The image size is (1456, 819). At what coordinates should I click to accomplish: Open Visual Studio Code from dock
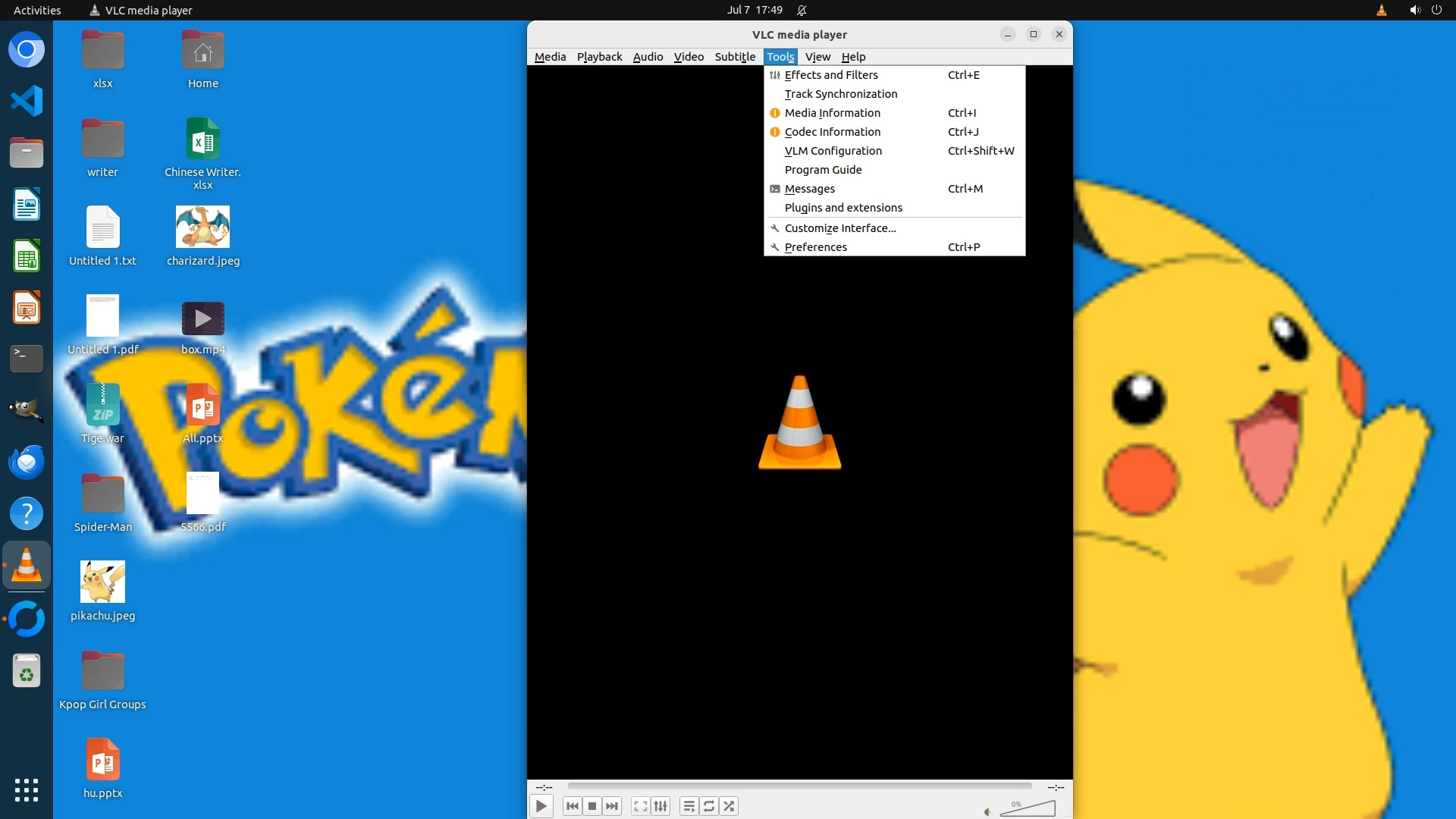pyautogui.click(x=27, y=101)
